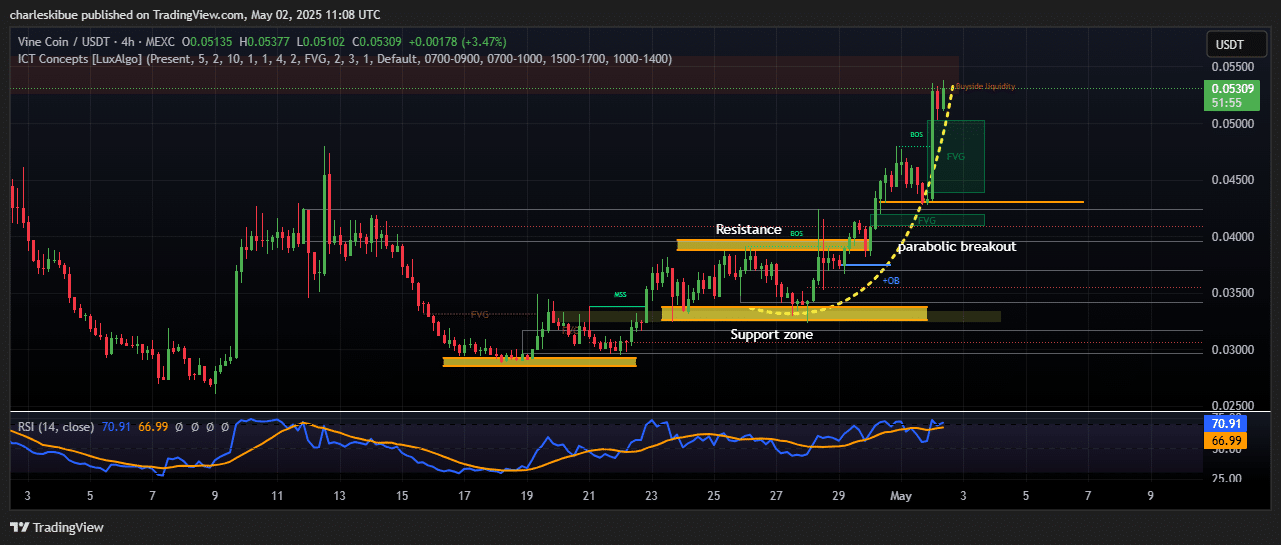Image resolution: width=1281 pixels, height=545 pixels.
Task: Click the large FVG box near 0.05000
Action: [x=956, y=157]
